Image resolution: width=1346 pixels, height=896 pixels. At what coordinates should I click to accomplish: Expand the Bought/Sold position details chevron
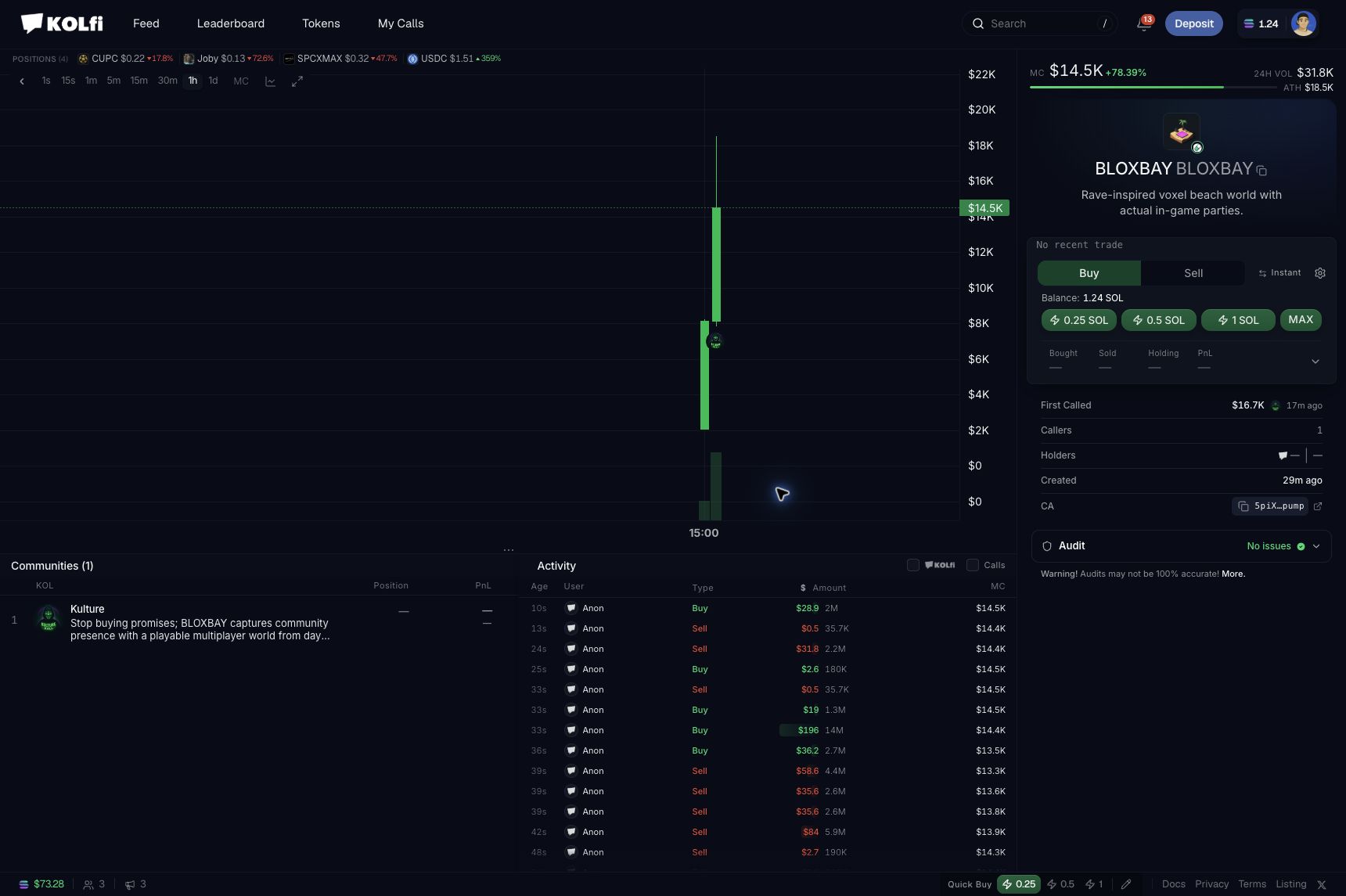click(x=1315, y=362)
